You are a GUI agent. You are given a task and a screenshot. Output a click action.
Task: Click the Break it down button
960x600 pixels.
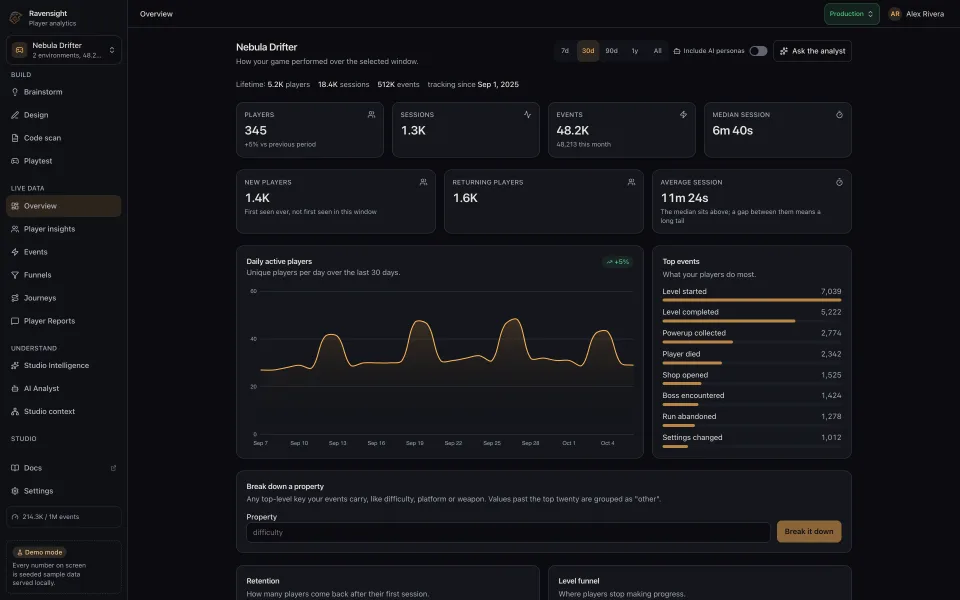pos(809,531)
